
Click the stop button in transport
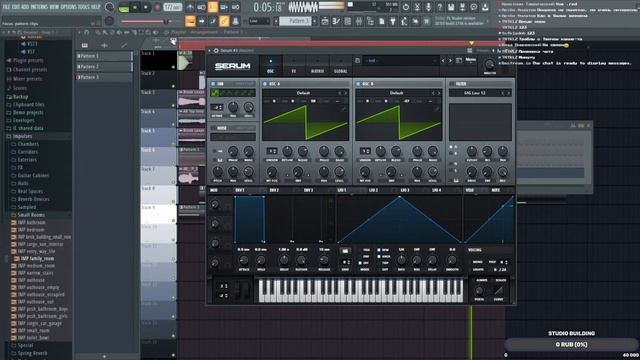tap(145, 7)
